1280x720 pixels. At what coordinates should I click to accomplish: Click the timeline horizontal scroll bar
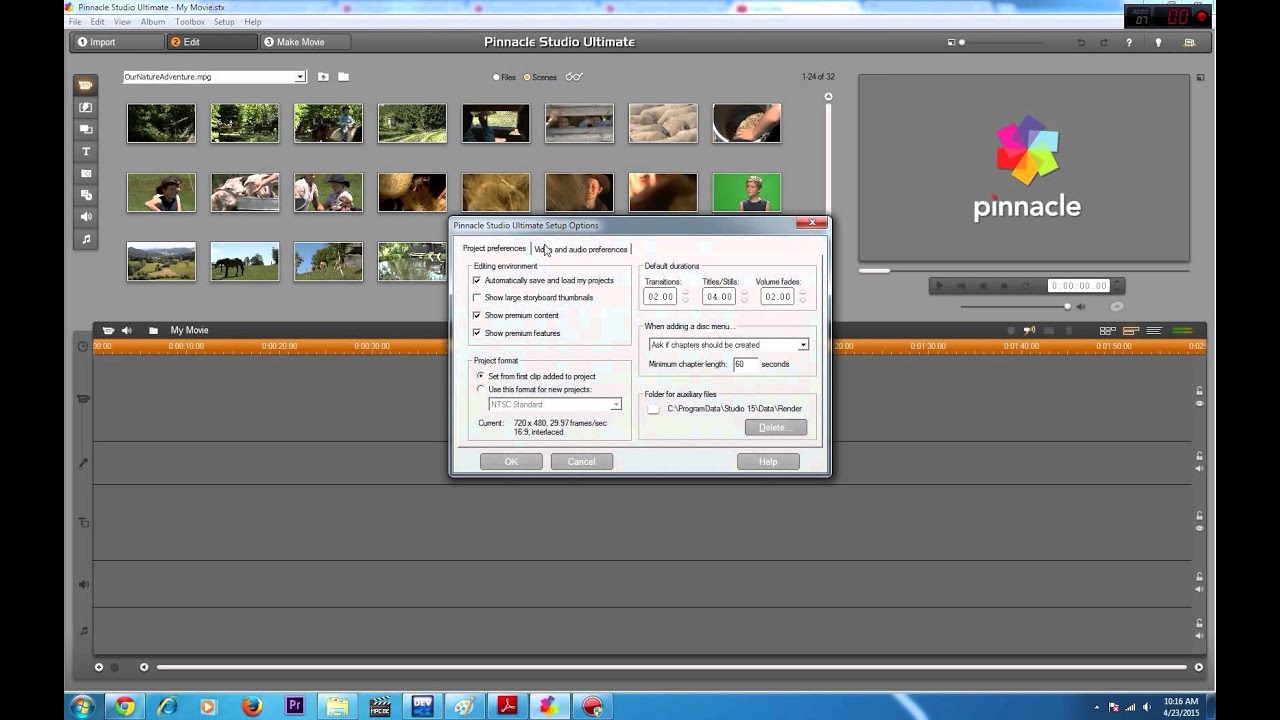pos(672,667)
